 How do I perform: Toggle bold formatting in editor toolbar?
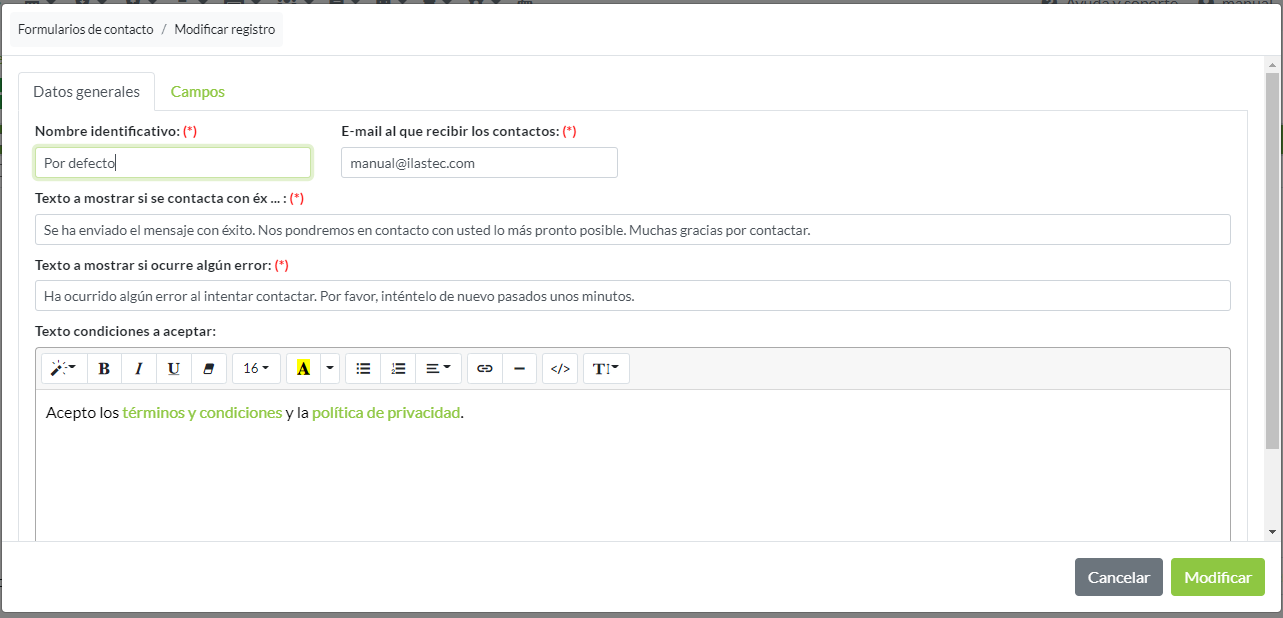pyautogui.click(x=104, y=369)
